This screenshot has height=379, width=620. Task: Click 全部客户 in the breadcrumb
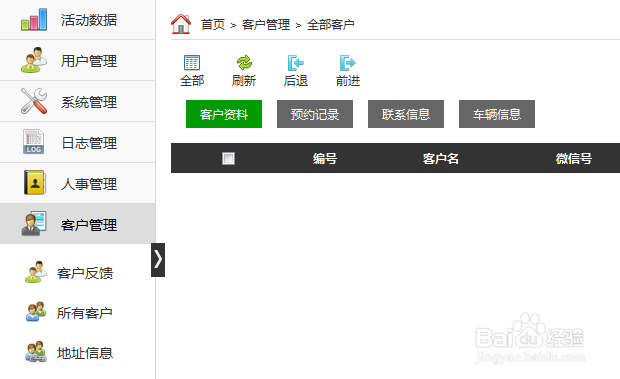(x=331, y=25)
